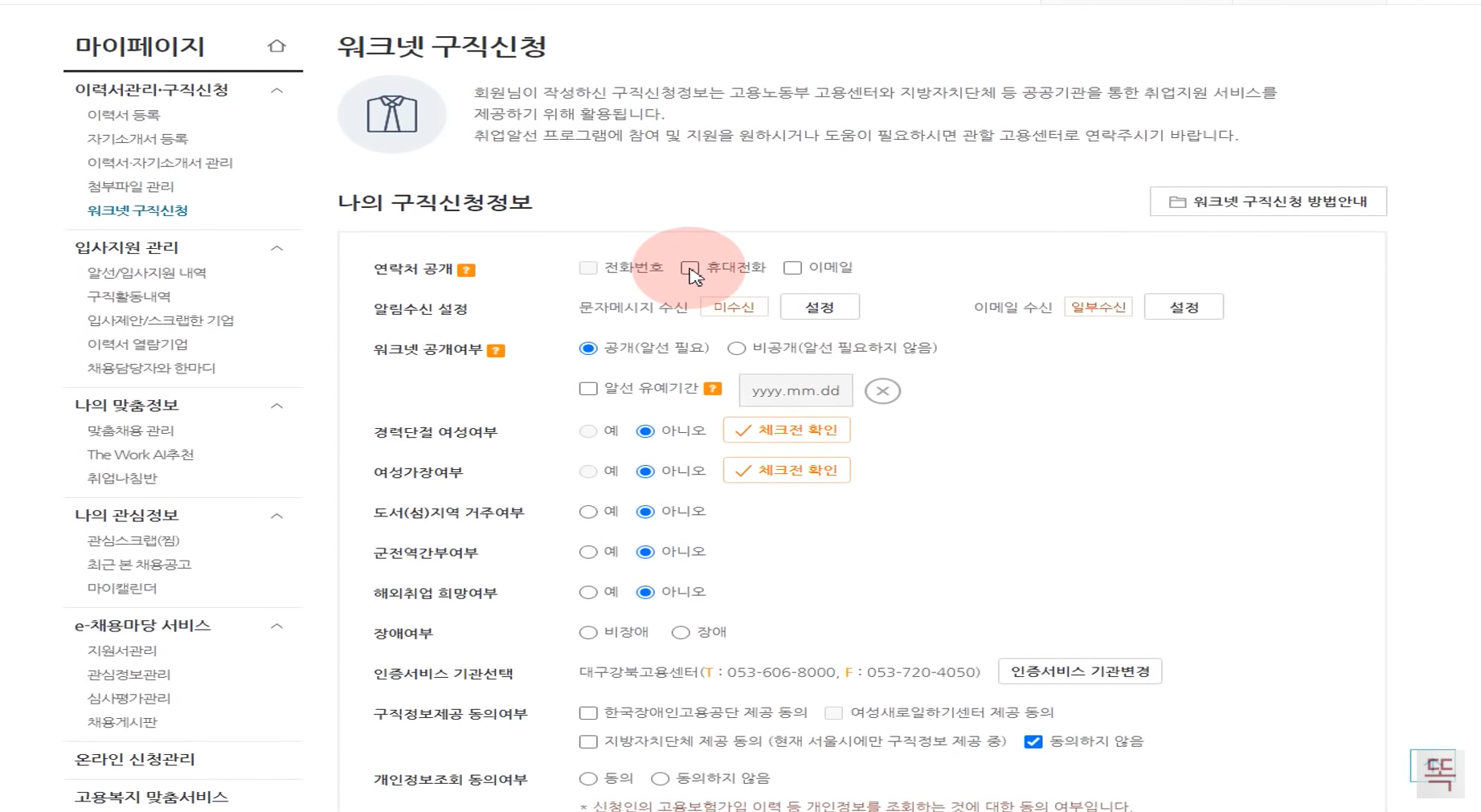1481x812 pixels.
Task: Click the home icon beside 마이페이지
Action: (276, 46)
